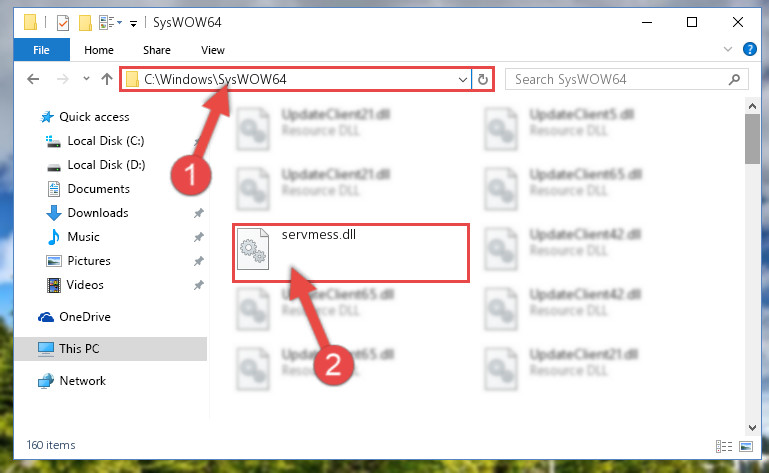Open Downloads in Quick access
Viewport: 769px width, 473px height.
point(98,213)
